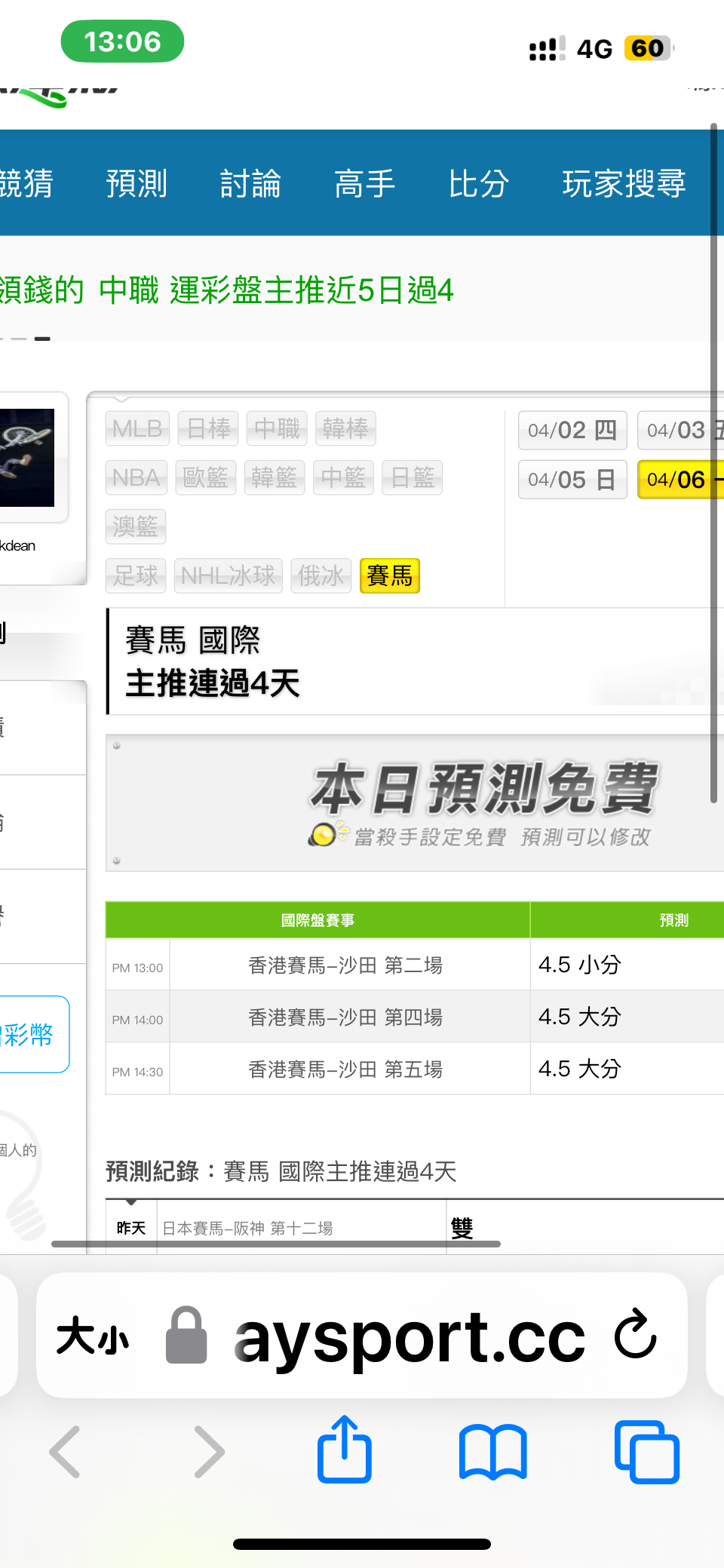Tap the vertical page scrollbar
The height and width of the screenshot is (1568, 724).
[x=713, y=462]
